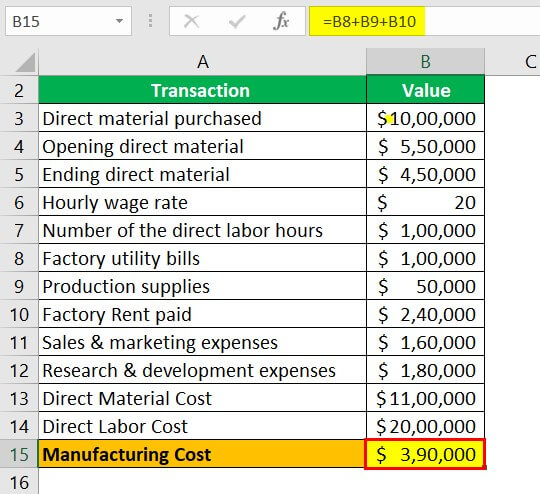Select row 16 header

click(19, 482)
